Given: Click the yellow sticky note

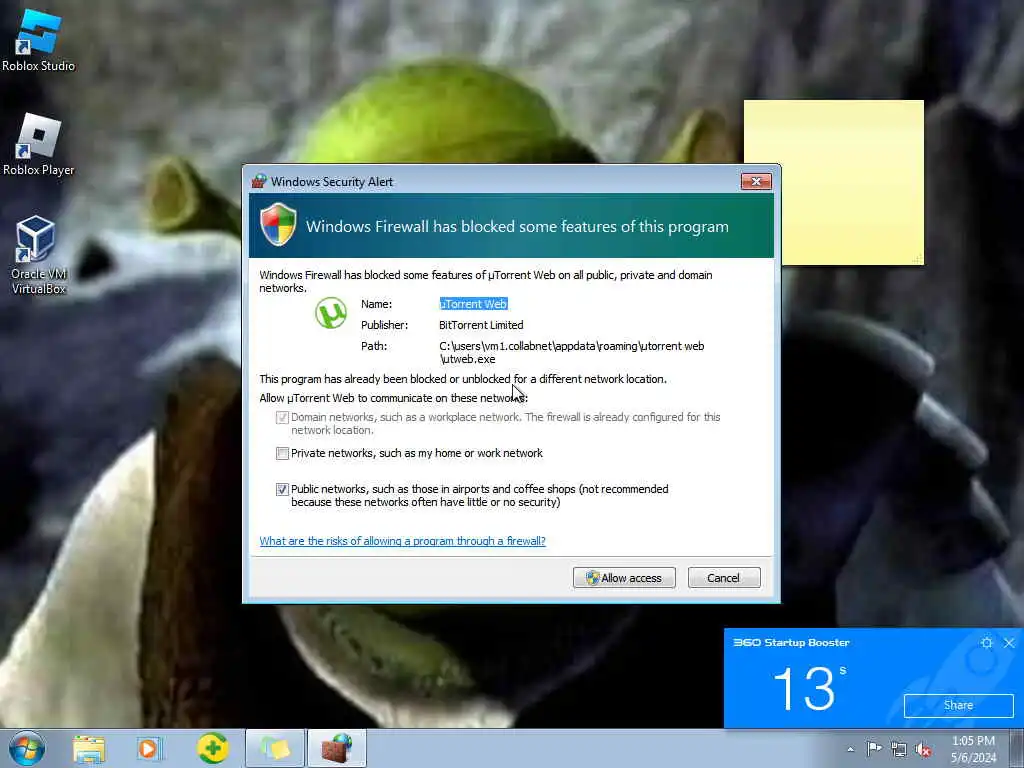Looking at the screenshot, I should (x=833, y=182).
